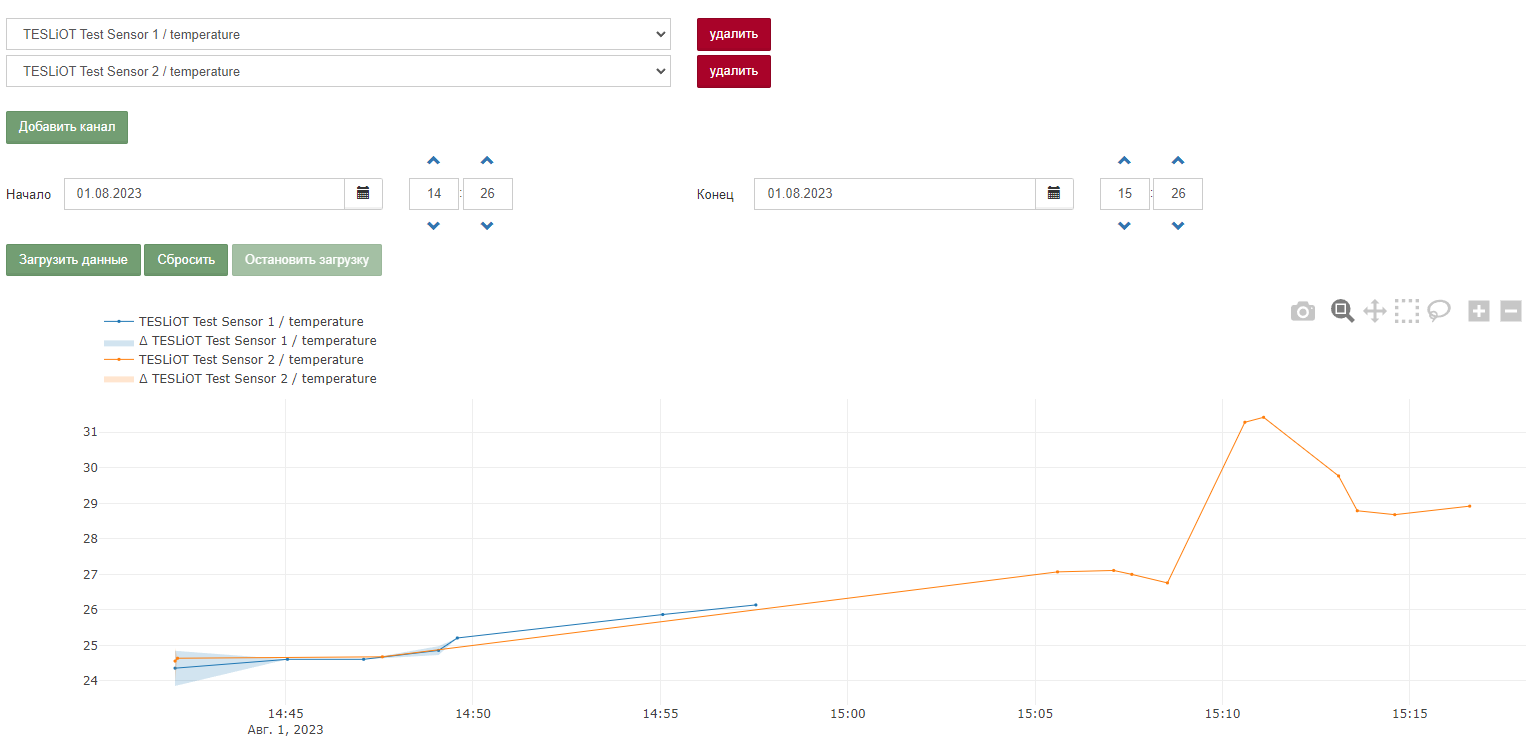Screen dimensions: 1526x746
Task: Decrease the end minute with down chevron
Action: point(1178,226)
